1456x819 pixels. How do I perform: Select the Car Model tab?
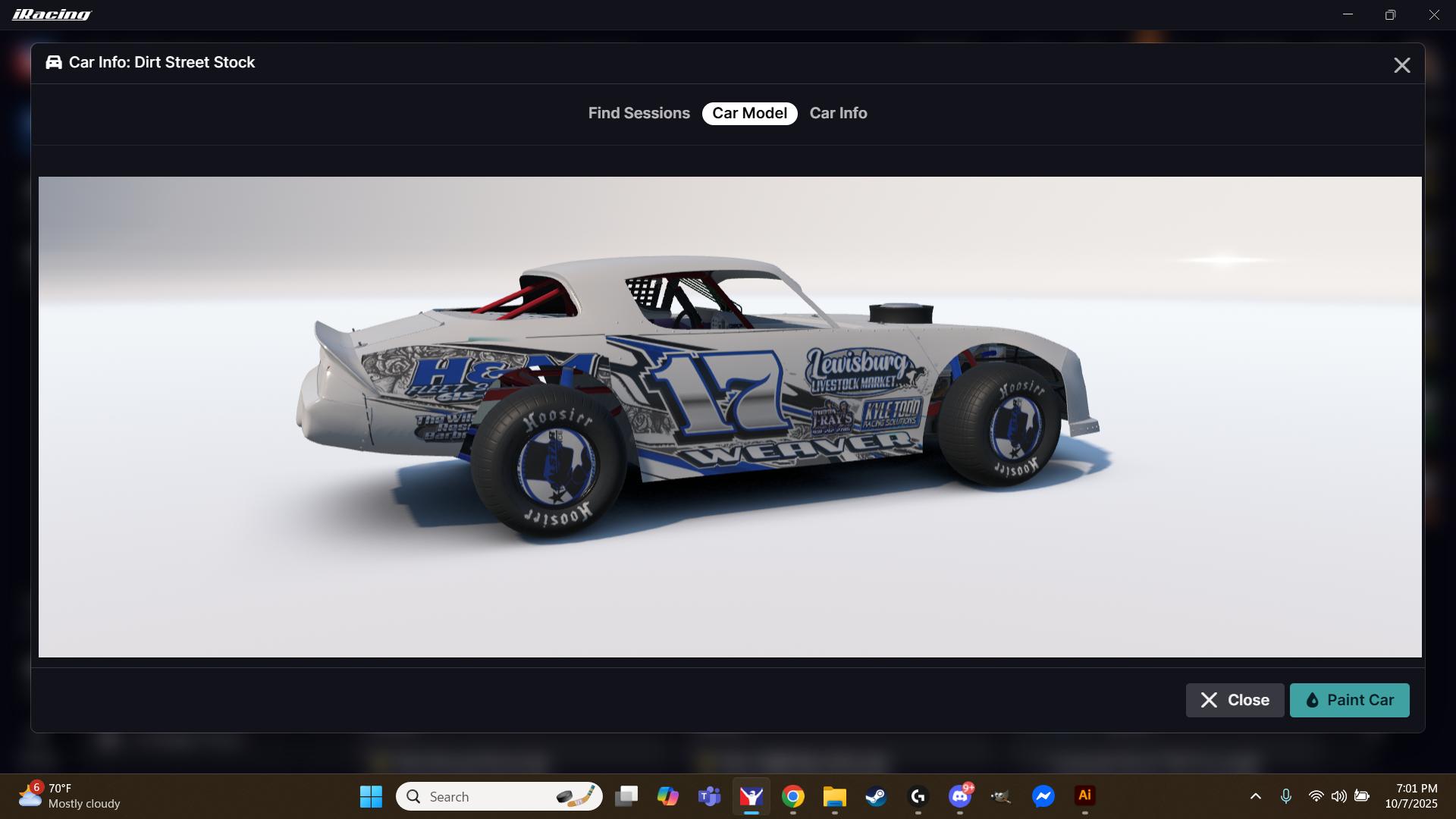pos(748,113)
